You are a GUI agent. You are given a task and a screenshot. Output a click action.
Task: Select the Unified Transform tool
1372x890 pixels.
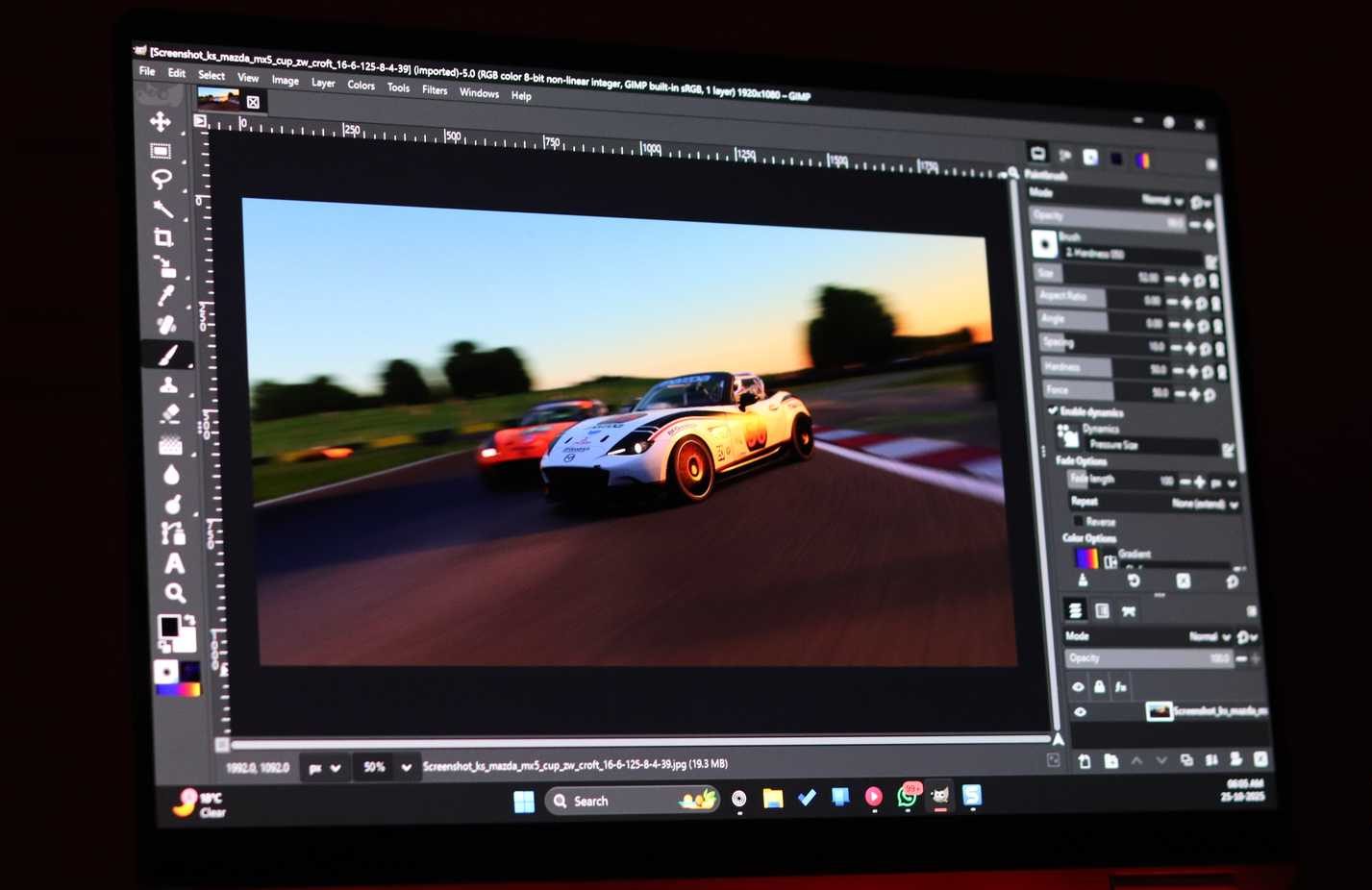(165, 266)
